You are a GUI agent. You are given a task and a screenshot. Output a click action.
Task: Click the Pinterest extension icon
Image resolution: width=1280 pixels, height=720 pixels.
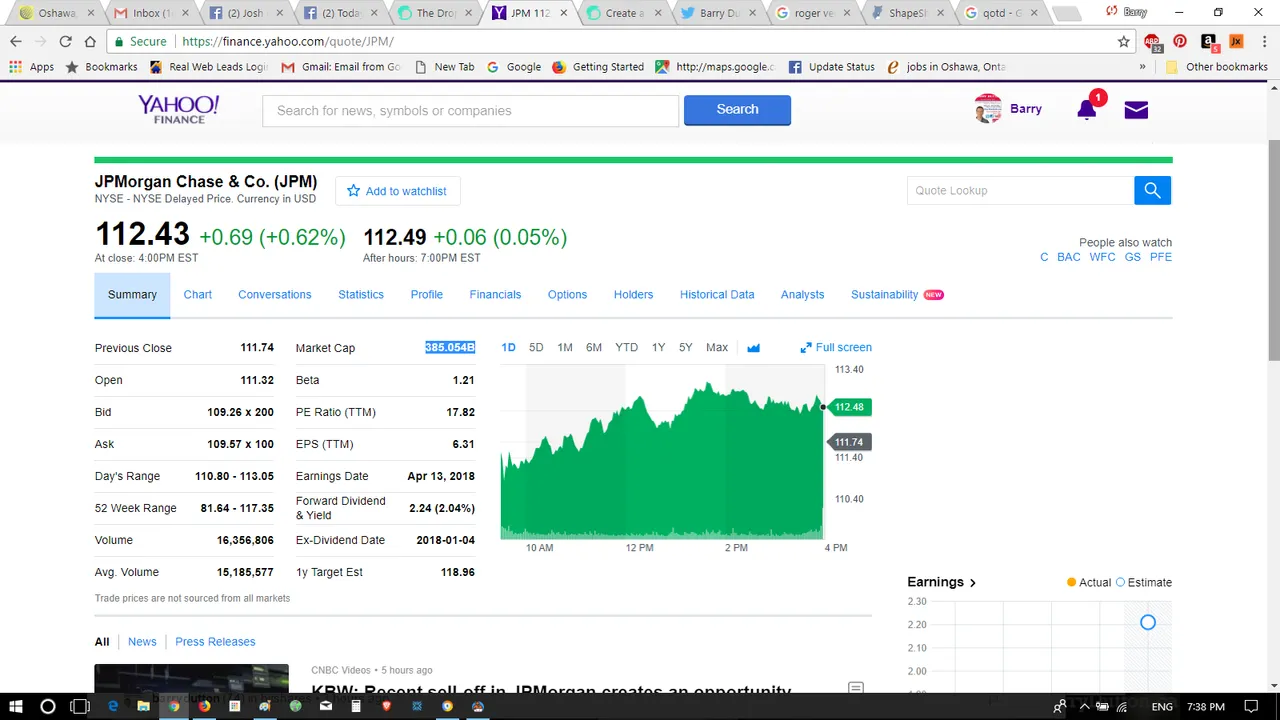coord(1180,42)
